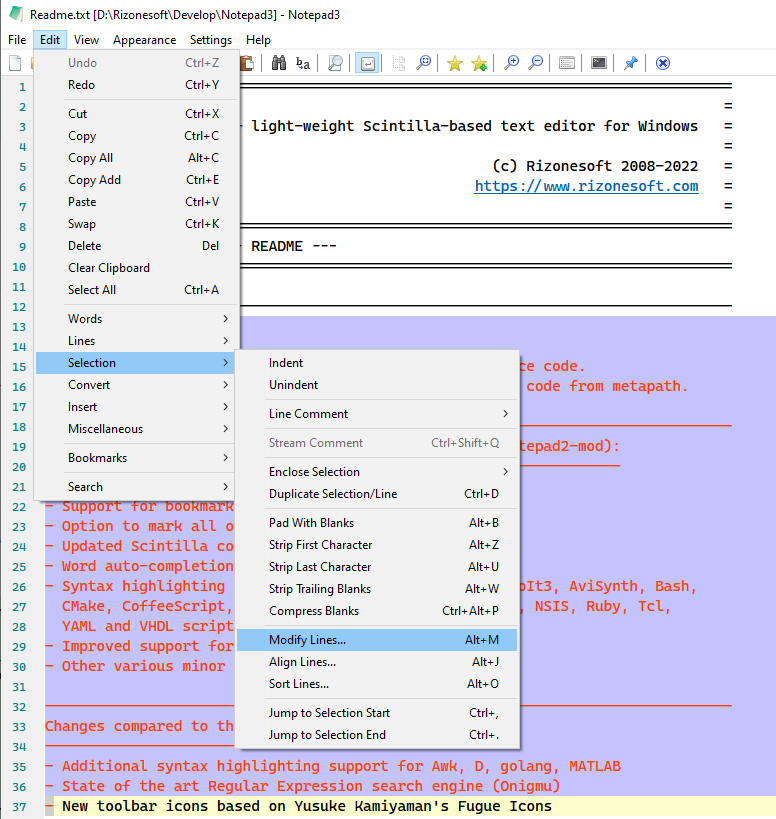Close the open Edit menu header
Viewport: 776px width, 819px height.
[x=50, y=40]
